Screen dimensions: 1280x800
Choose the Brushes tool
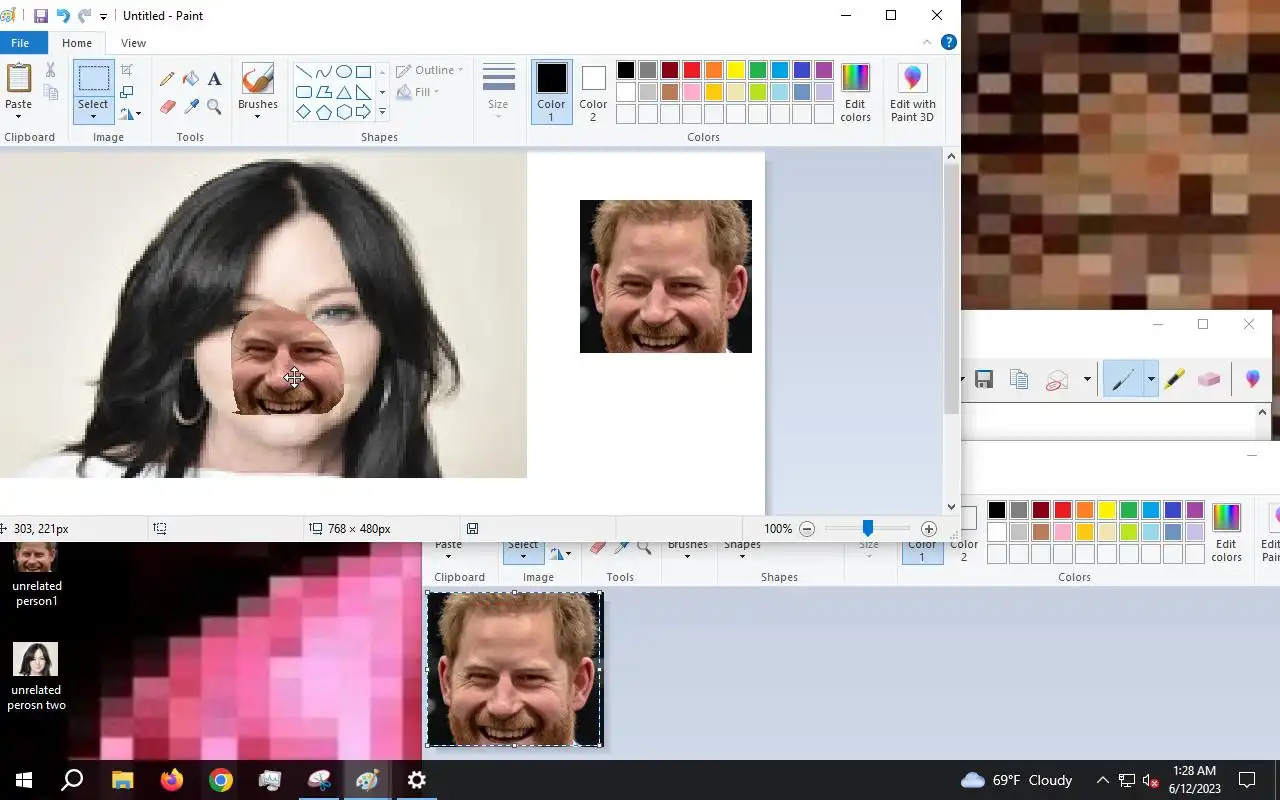coord(257,80)
